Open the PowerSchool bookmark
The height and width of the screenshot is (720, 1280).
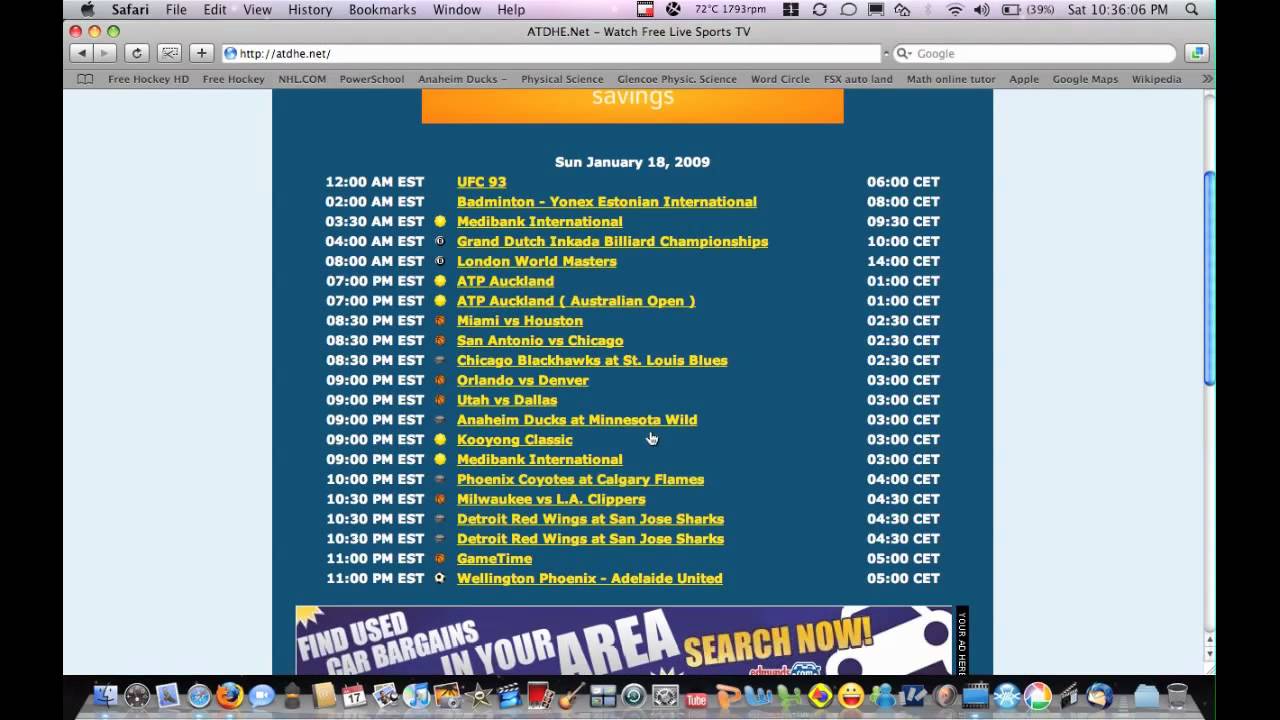tap(371, 79)
